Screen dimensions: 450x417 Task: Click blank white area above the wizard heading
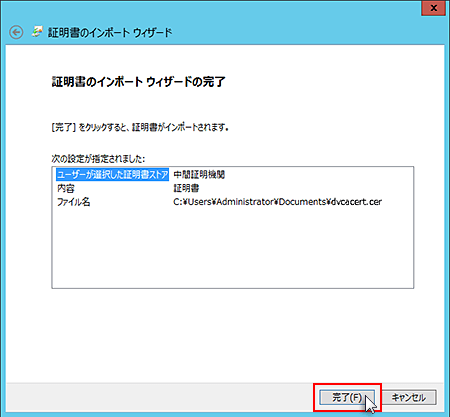(225, 59)
